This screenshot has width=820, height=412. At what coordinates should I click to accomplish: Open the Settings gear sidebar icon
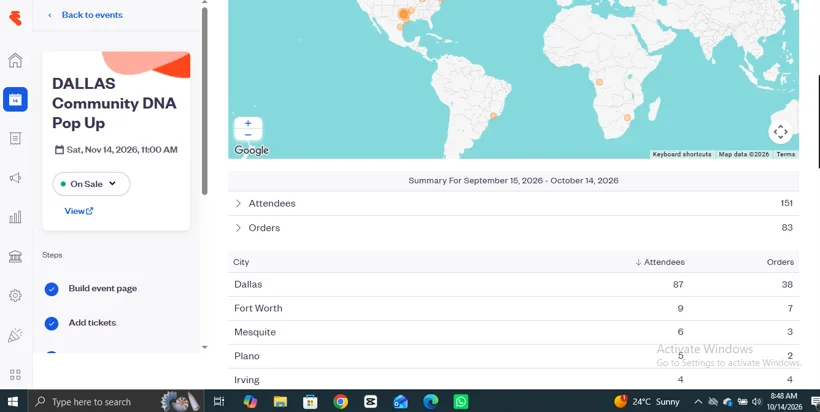[x=15, y=295]
